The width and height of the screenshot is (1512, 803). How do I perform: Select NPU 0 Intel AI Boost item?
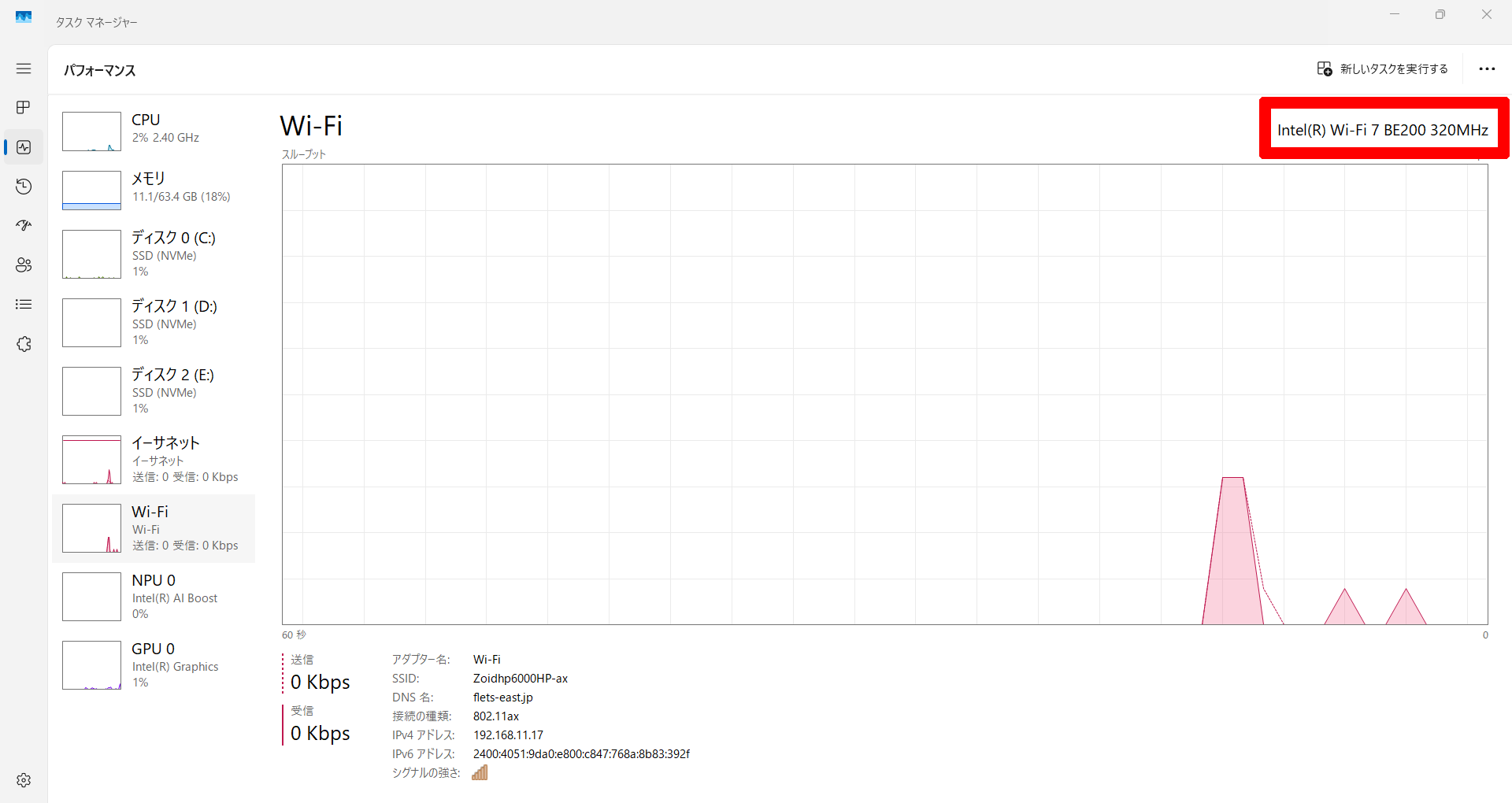[x=154, y=597]
